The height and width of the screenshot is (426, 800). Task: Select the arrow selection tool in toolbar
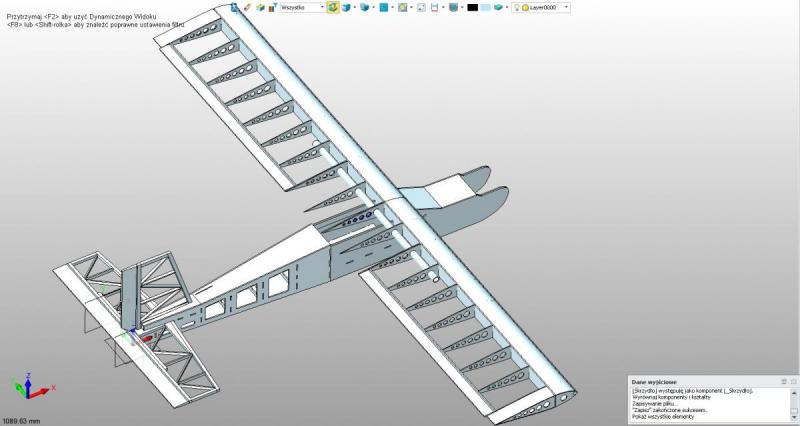pos(235,7)
